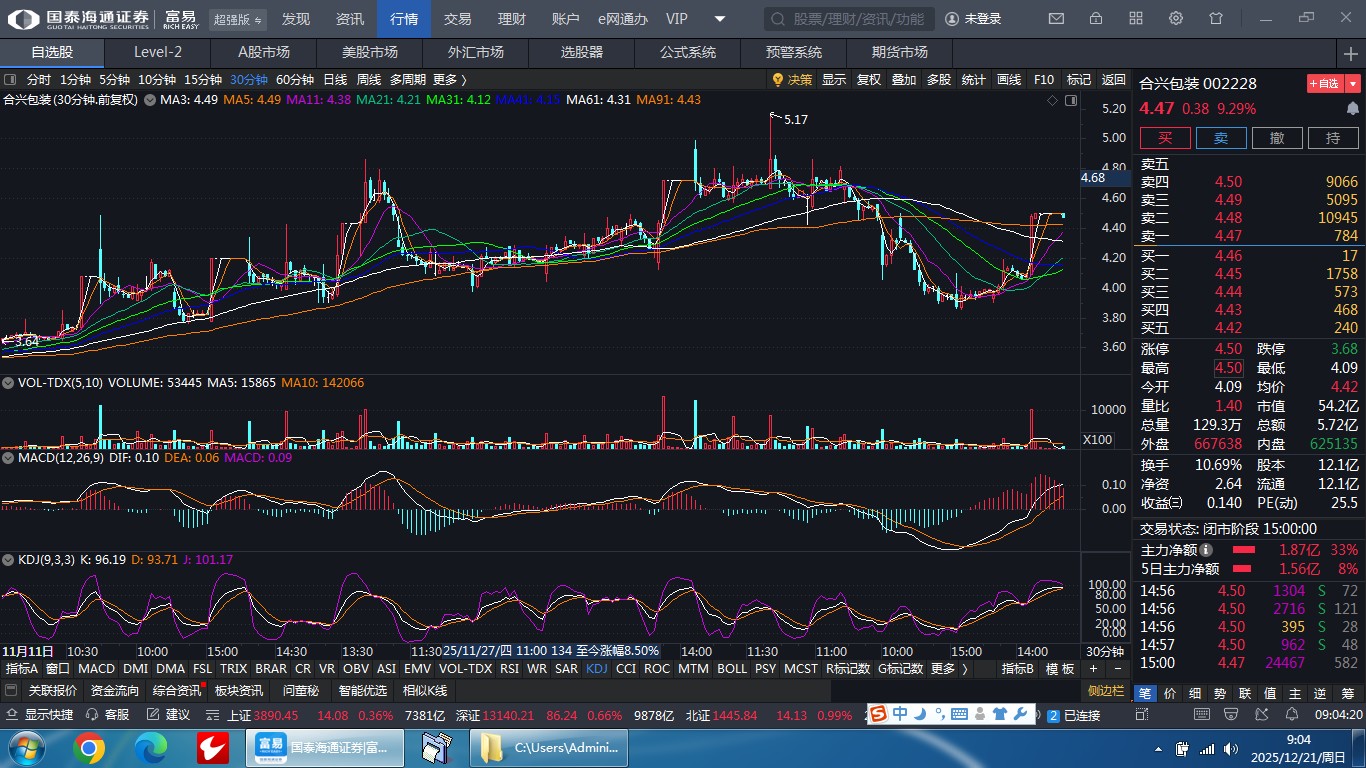The image size is (1366, 768).
Task: Open the 超强版 version dropdown
Action: [239, 19]
